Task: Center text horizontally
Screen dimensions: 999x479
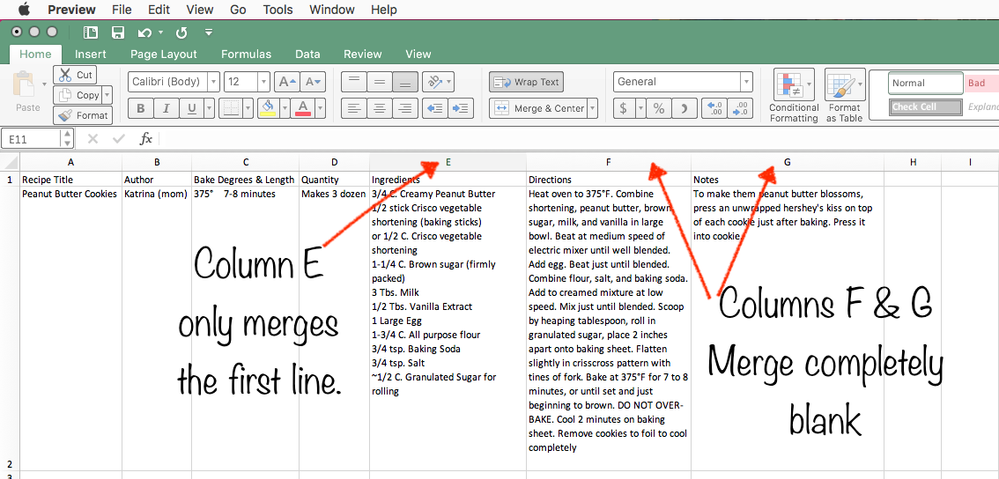Action: 380,108
